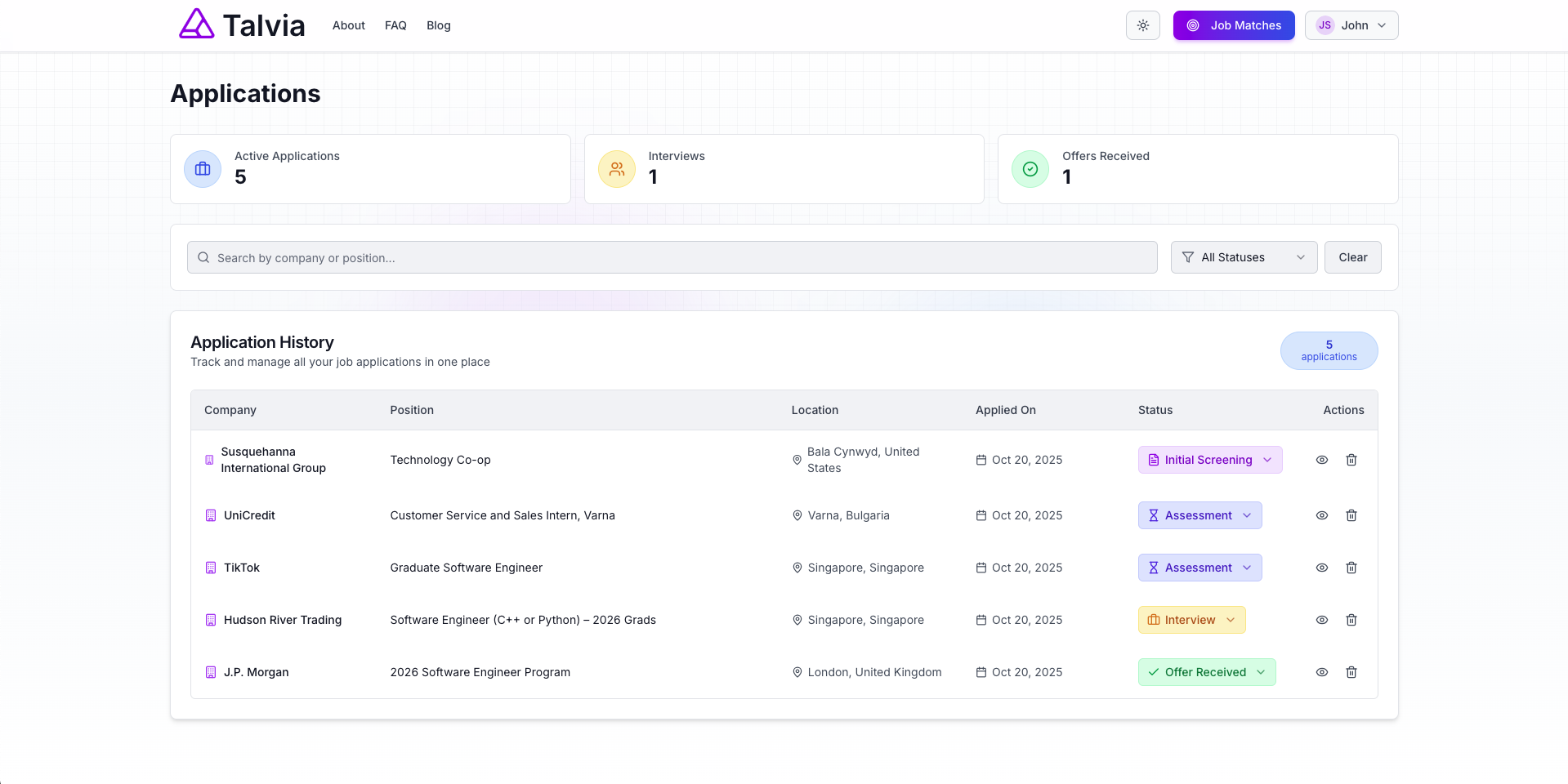Click the Active Applications briefcase icon

[203, 169]
